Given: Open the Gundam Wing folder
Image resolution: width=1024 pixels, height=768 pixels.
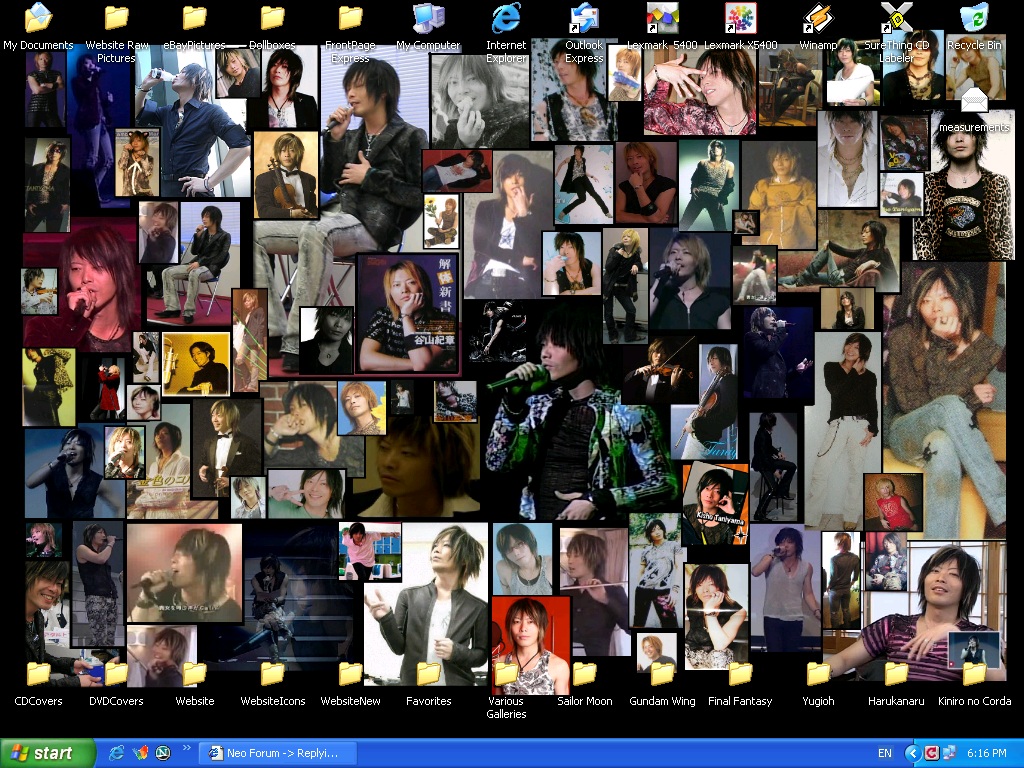Looking at the screenshot, I should click(662, 675).
